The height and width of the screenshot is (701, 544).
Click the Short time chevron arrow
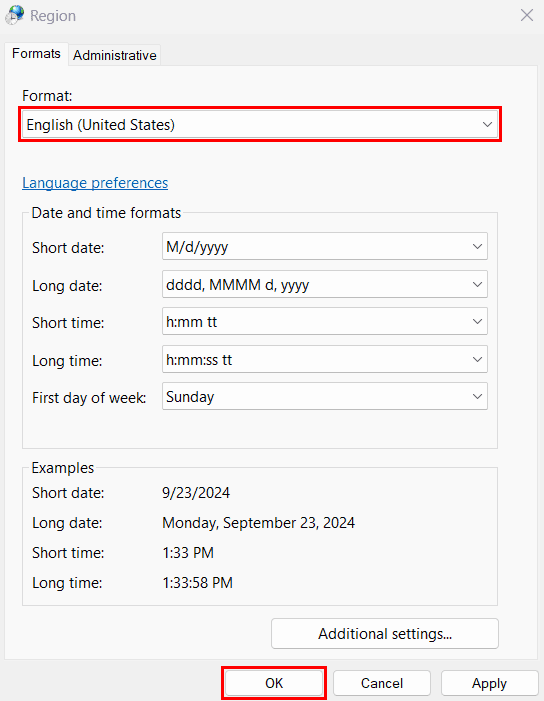click(477, 321)
